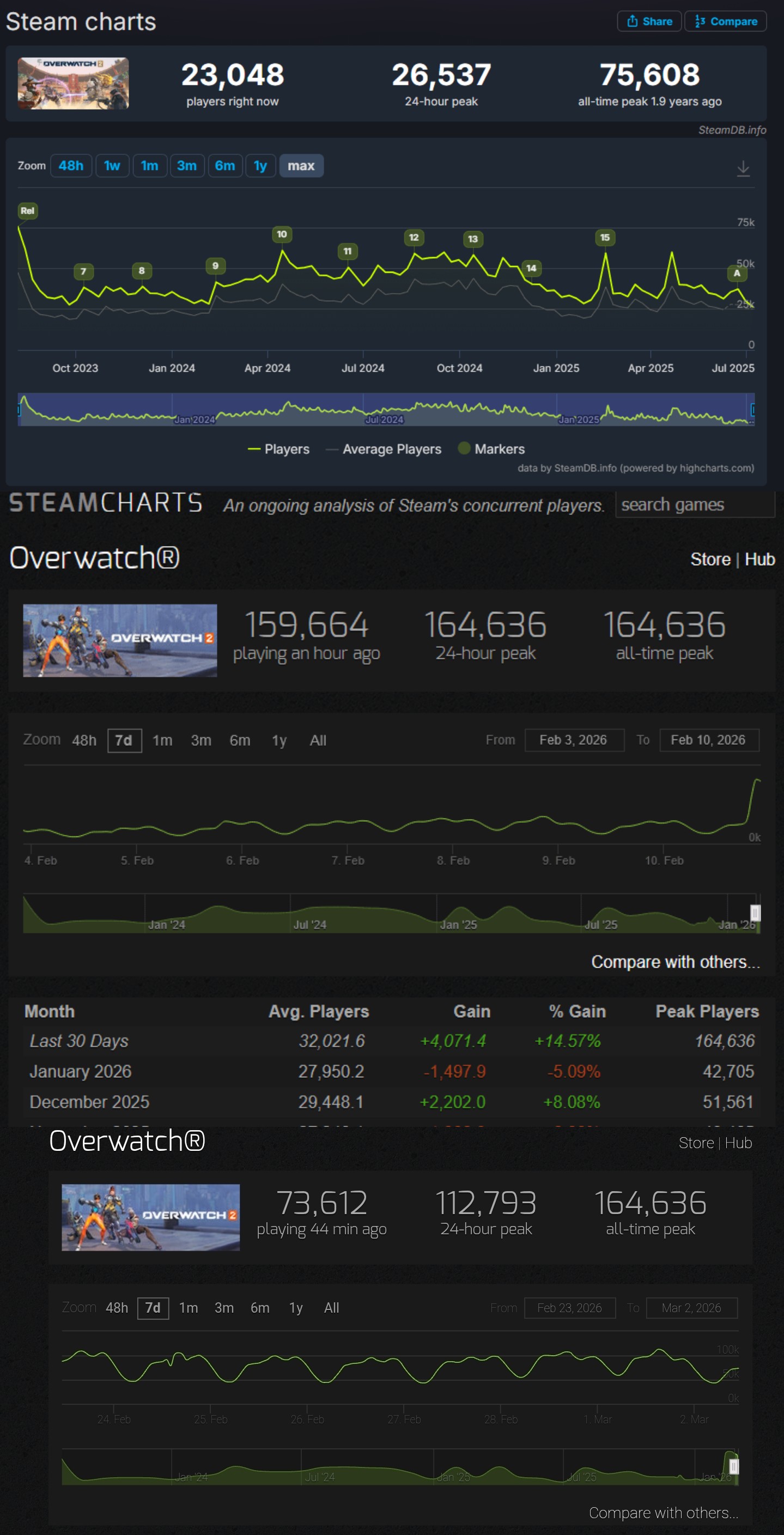
Task: Choose 1m zoom on the Feb 3–Feb 10 chart
Action: pos(162,741)
